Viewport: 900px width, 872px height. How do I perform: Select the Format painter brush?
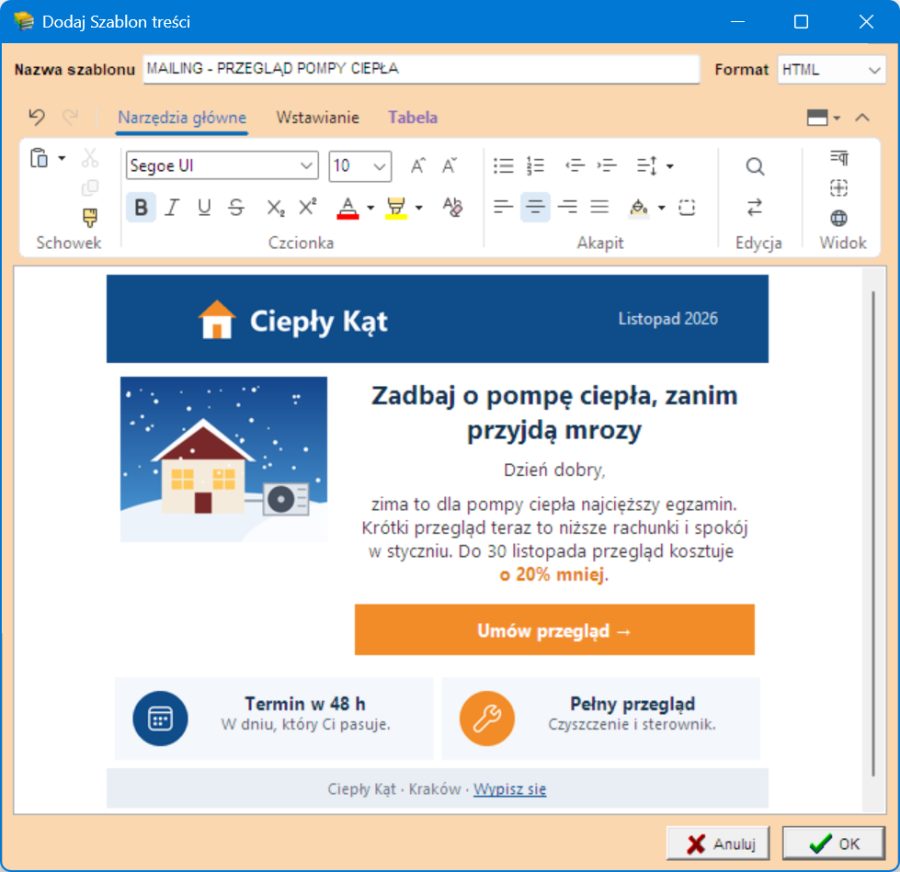pyautogui.click(x=90, y=218)
